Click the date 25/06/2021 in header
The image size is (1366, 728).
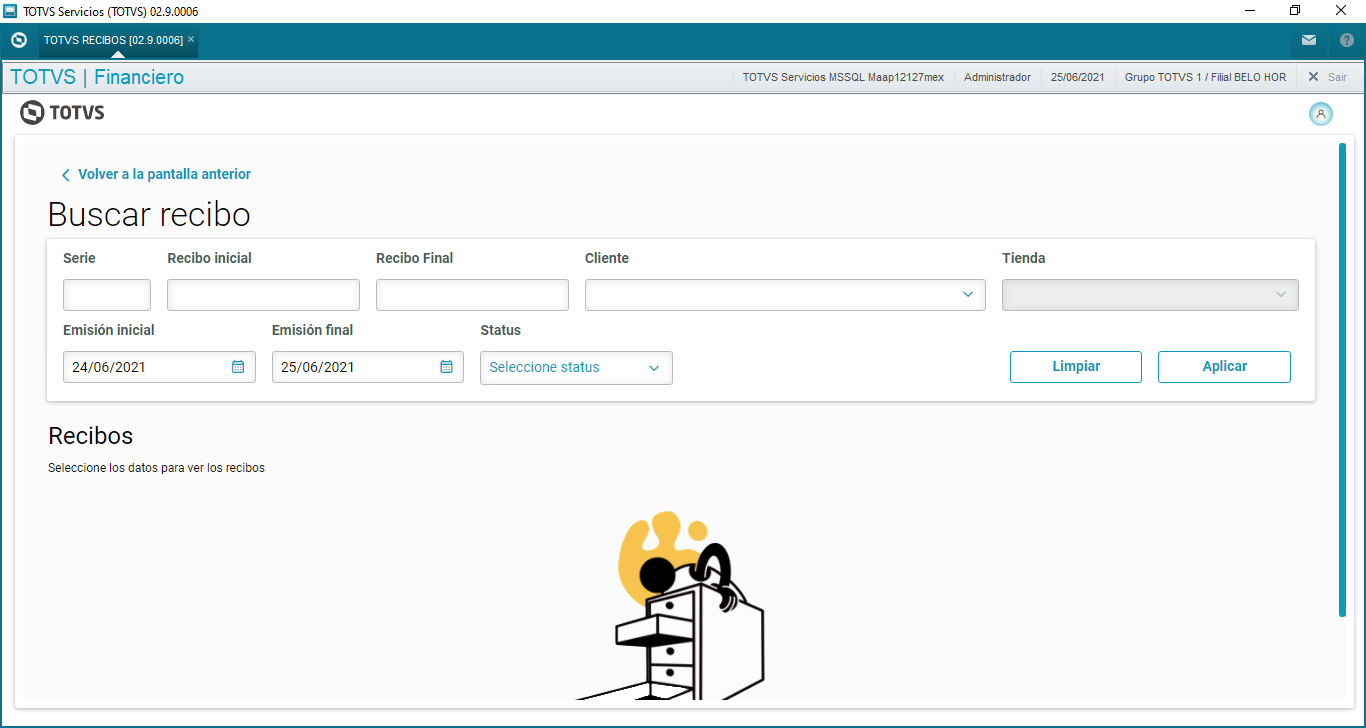1077,77
